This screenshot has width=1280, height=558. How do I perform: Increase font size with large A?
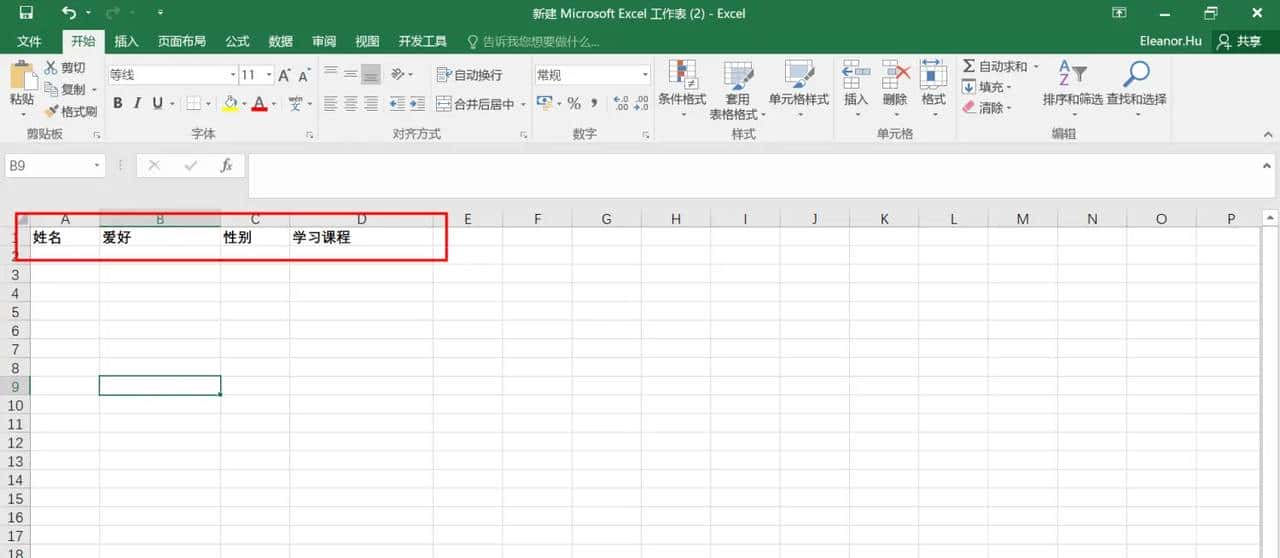(x=284, y=75)
